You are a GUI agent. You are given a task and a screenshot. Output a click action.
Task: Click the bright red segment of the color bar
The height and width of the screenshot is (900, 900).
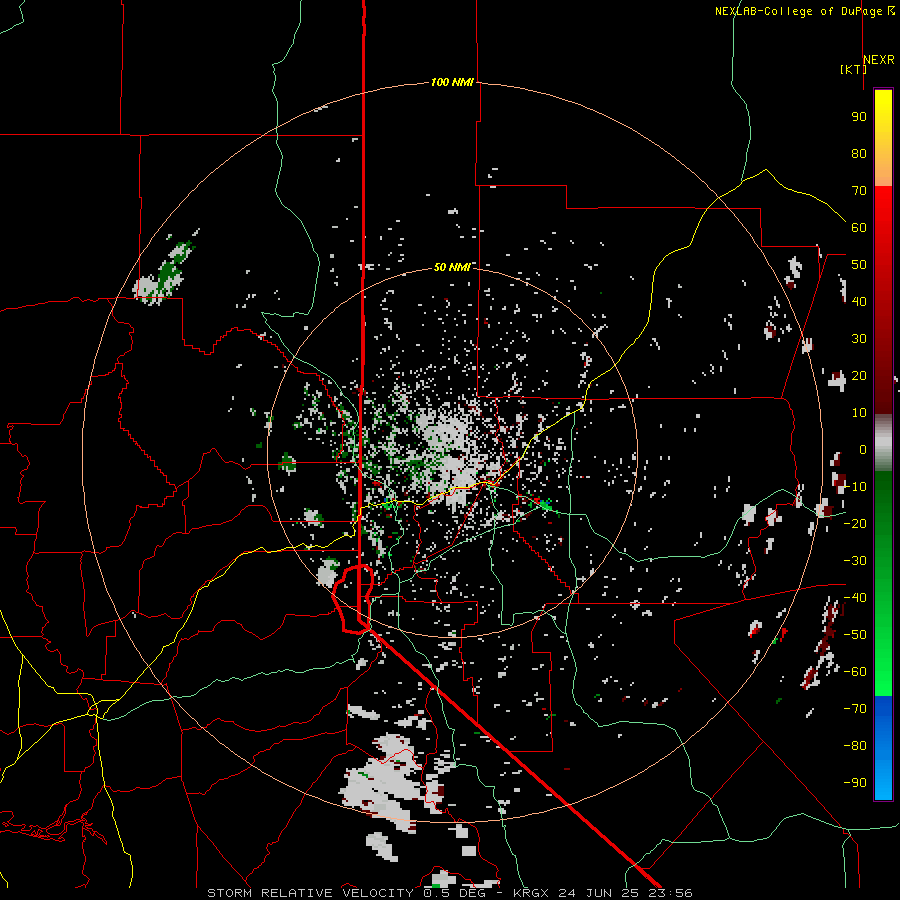pos(883,224)
